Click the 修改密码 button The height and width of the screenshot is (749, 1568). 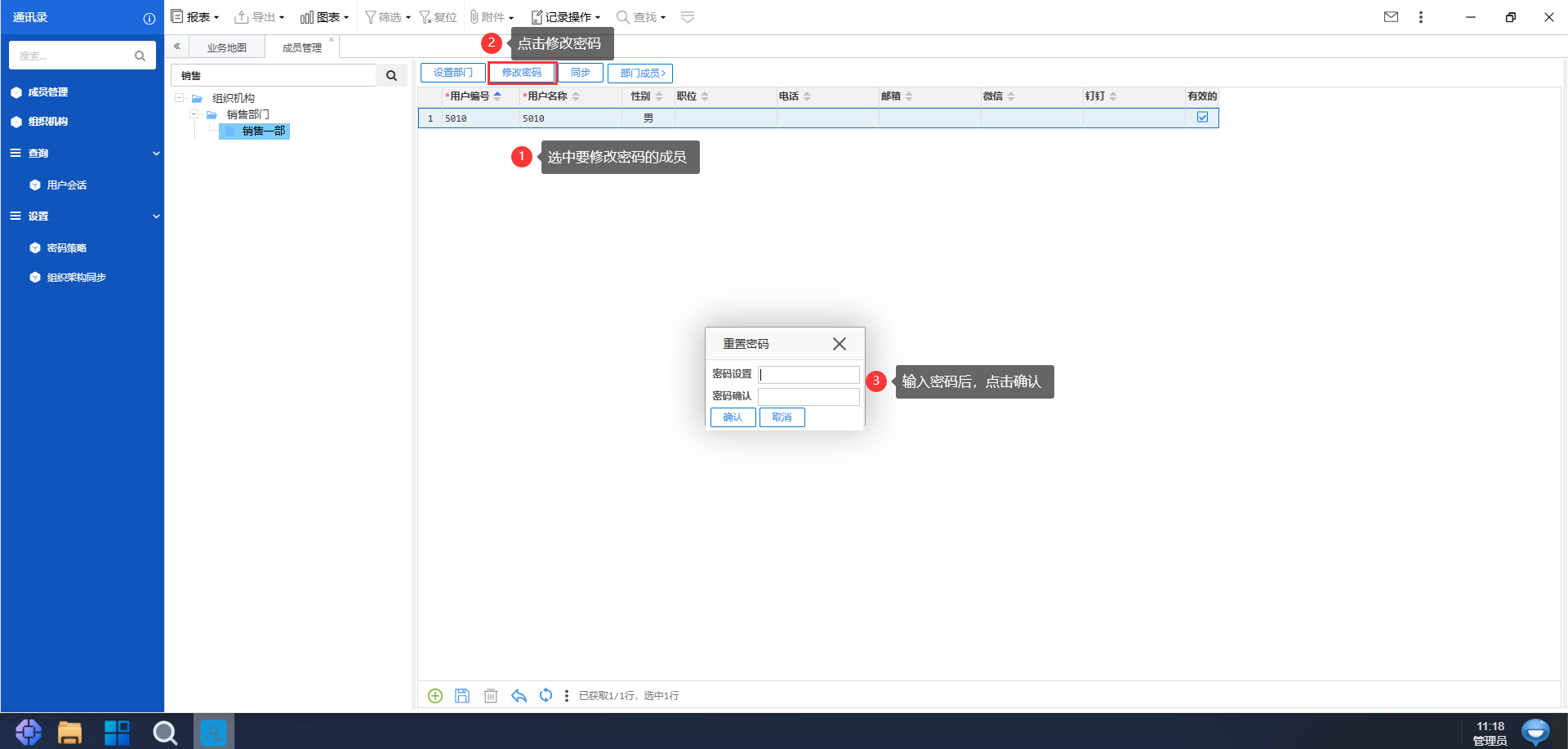click(522, 73)
